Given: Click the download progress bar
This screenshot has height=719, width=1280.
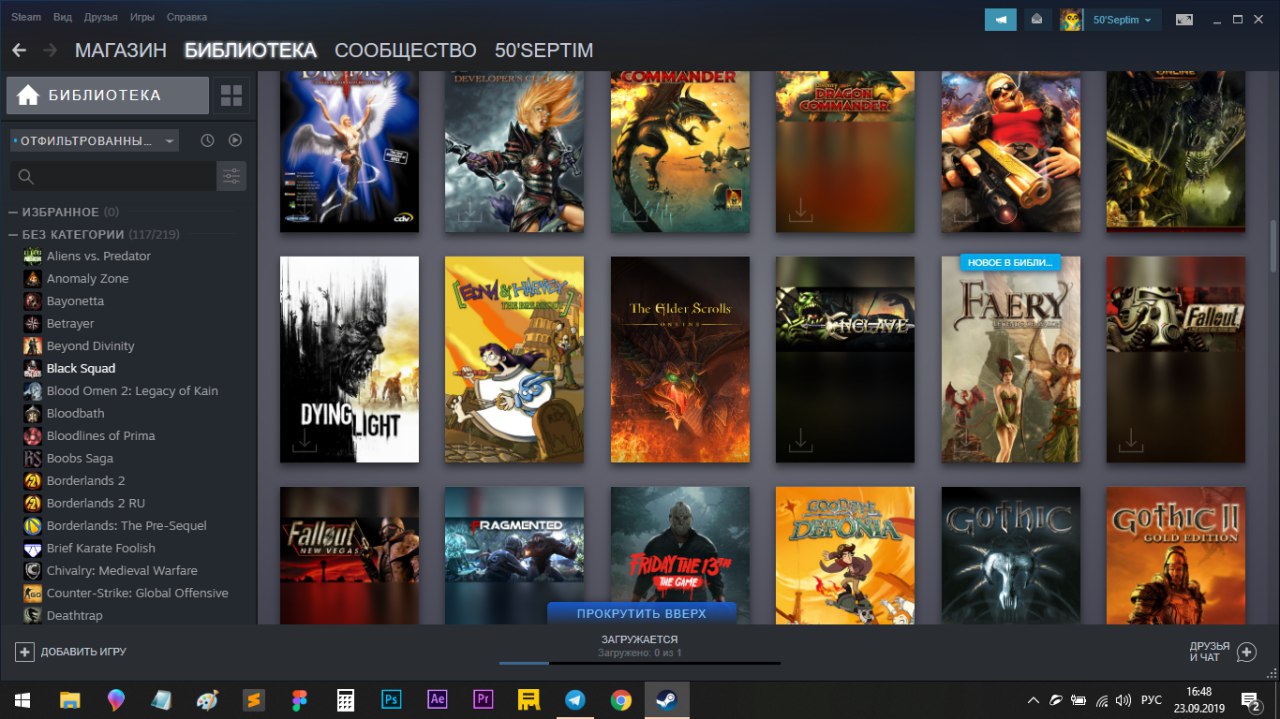Looking at the screenshot, I should click(x=640, y=663).
